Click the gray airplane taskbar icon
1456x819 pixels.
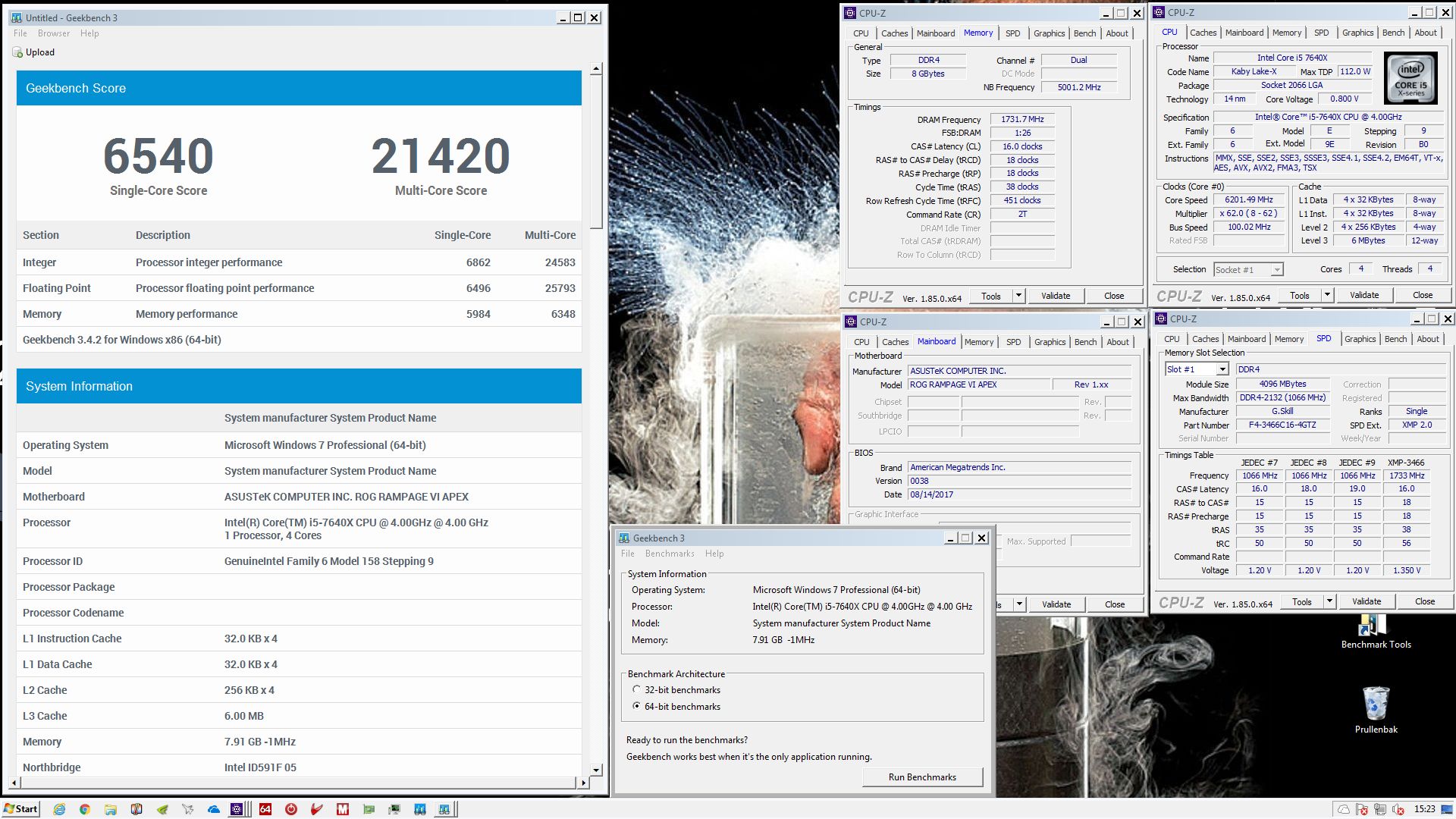click(187, 809)
